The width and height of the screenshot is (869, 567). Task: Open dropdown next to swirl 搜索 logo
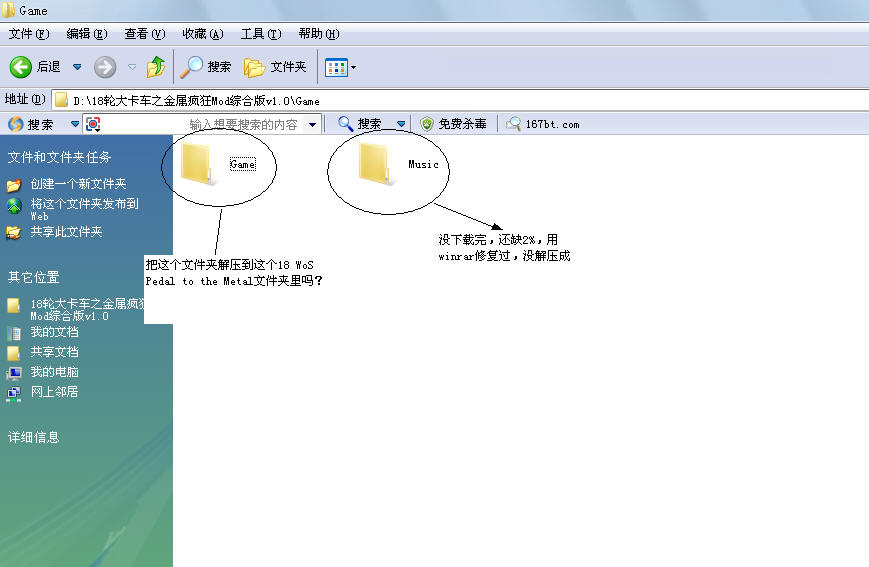(x=75, y=124)
